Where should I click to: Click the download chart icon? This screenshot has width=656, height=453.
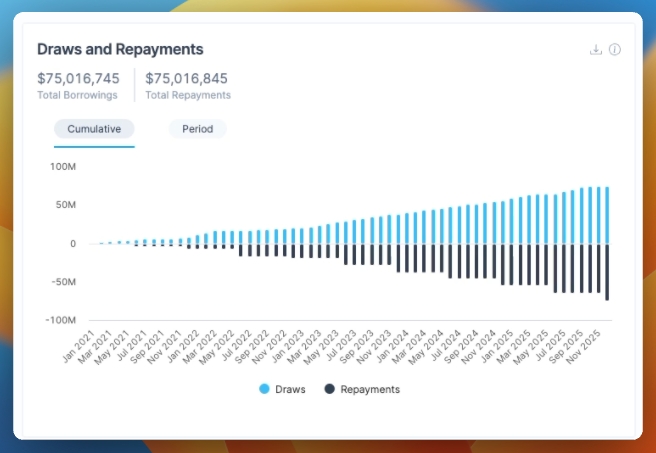(x=596, y=50)
